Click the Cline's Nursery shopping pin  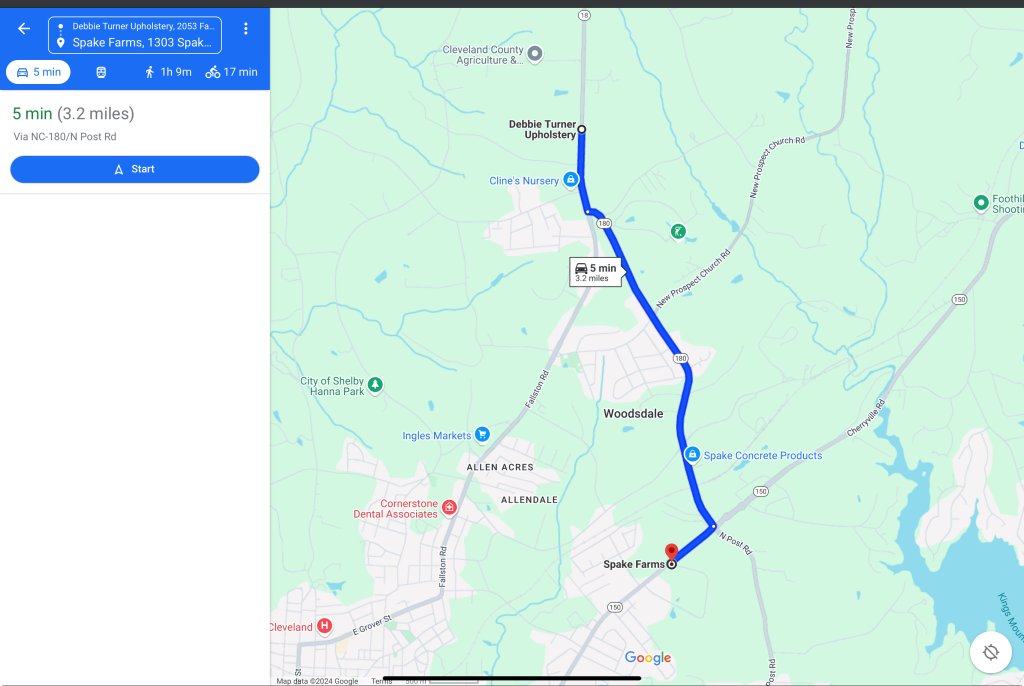(570, 180)
